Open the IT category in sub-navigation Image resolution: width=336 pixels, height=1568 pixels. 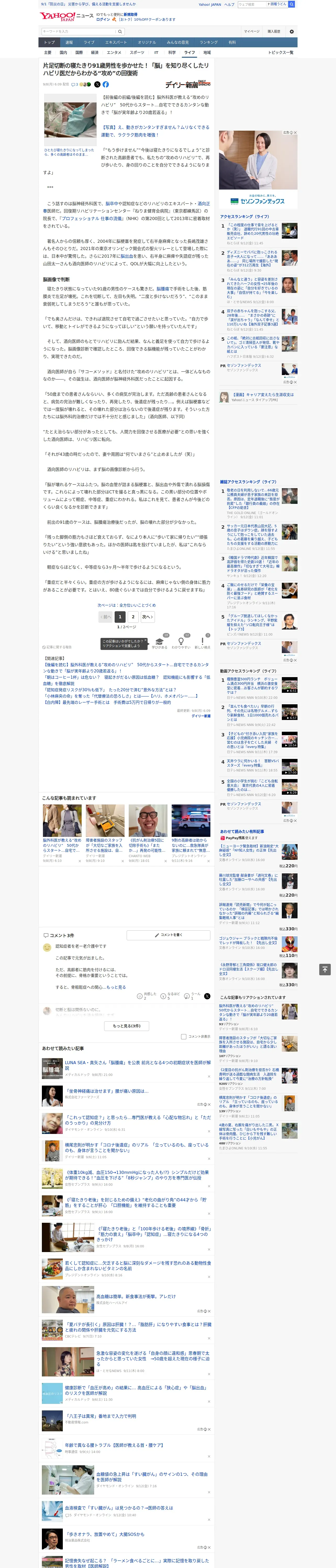pyautogui.click(x=156, y=52)
